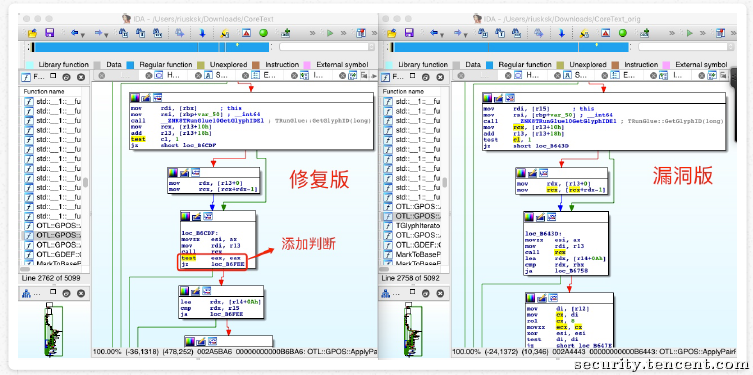Click Save icon in CoreText_orig window
Screen dimensions: 753x375
pyautogui.click(x=409, y=33)
